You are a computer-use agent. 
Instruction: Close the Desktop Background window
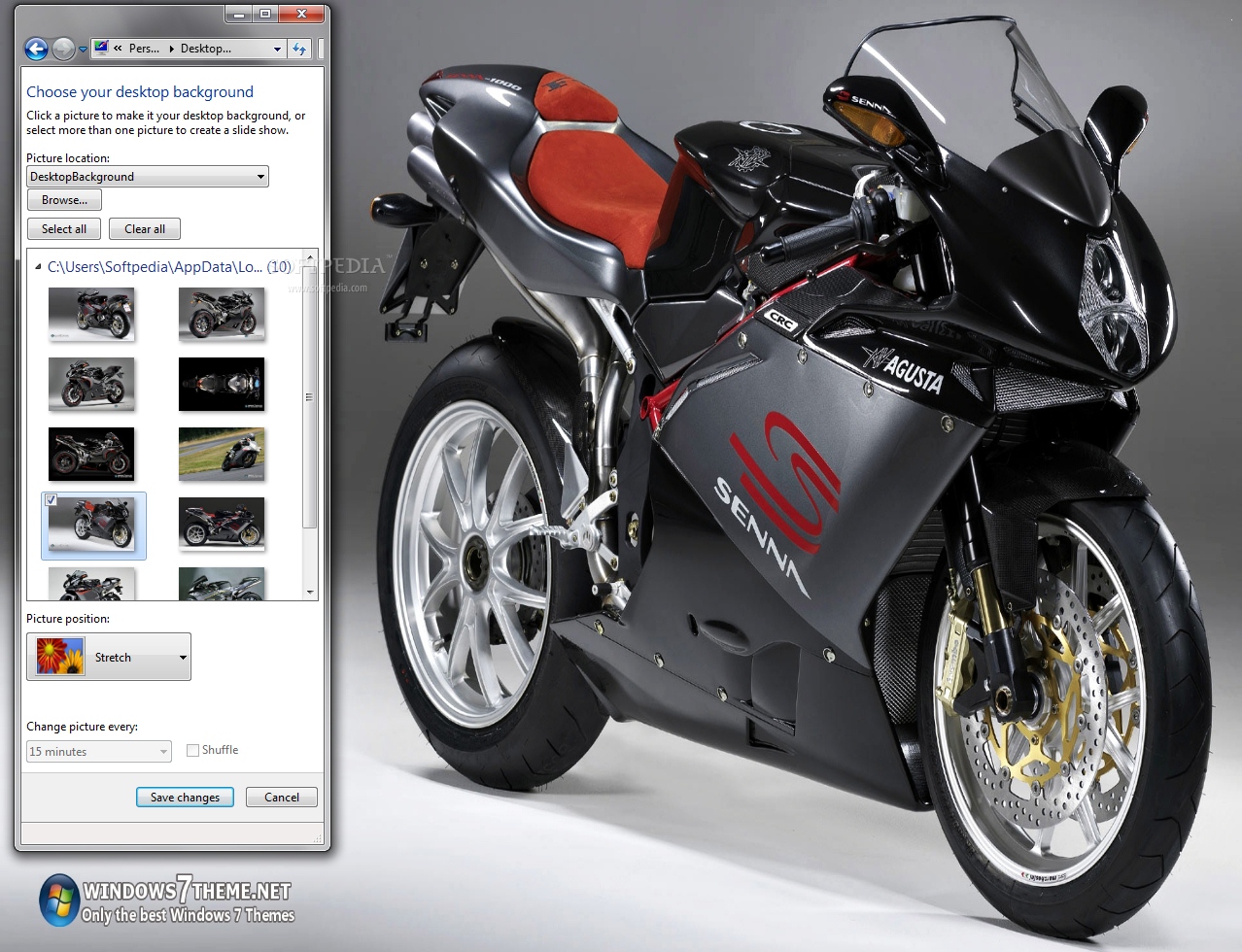pyautogui.click(x=301, y=14)
